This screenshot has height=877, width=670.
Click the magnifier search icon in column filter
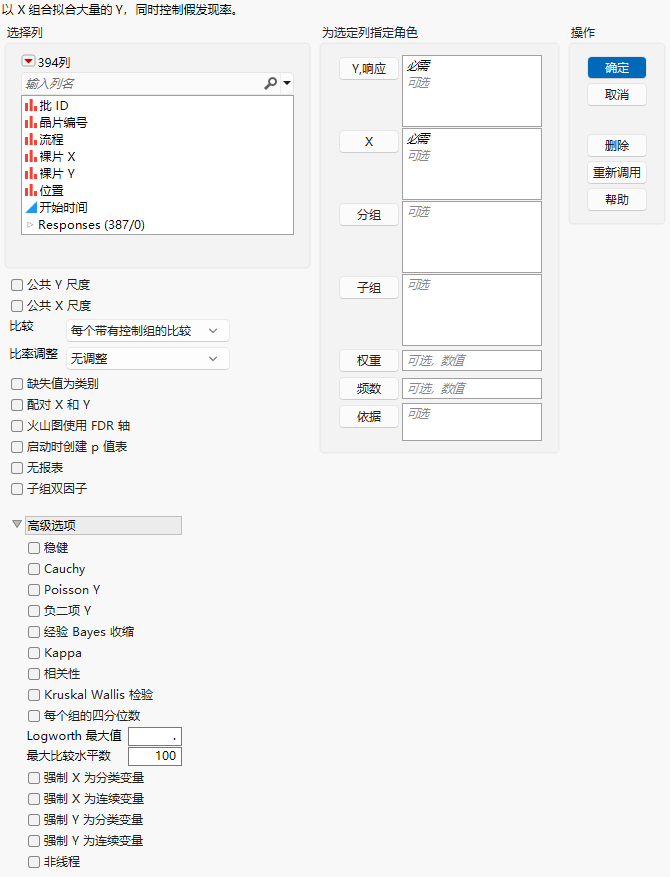click(x=271, y=83)
